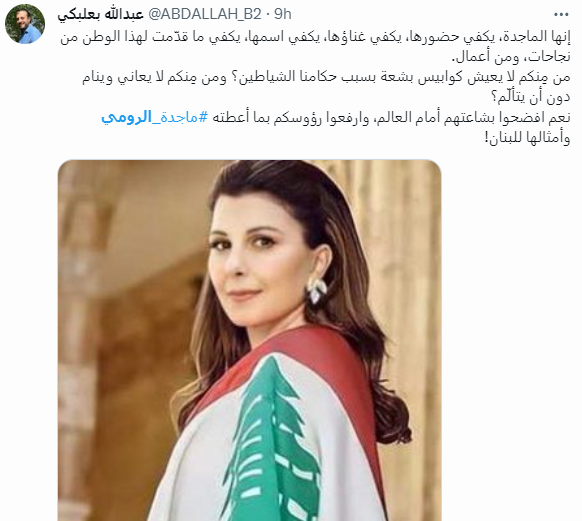Screen dimensions: 582x521
Task: Click the tweet line starting إنها الماجدة
Action: 315,37
